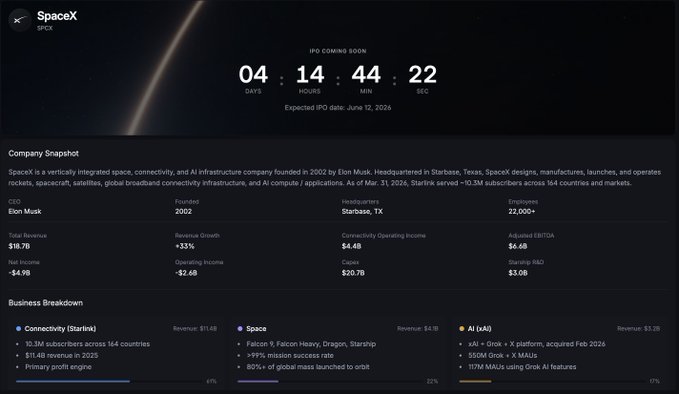Click the Net Income value -$4.9B

tap(19, 273)
